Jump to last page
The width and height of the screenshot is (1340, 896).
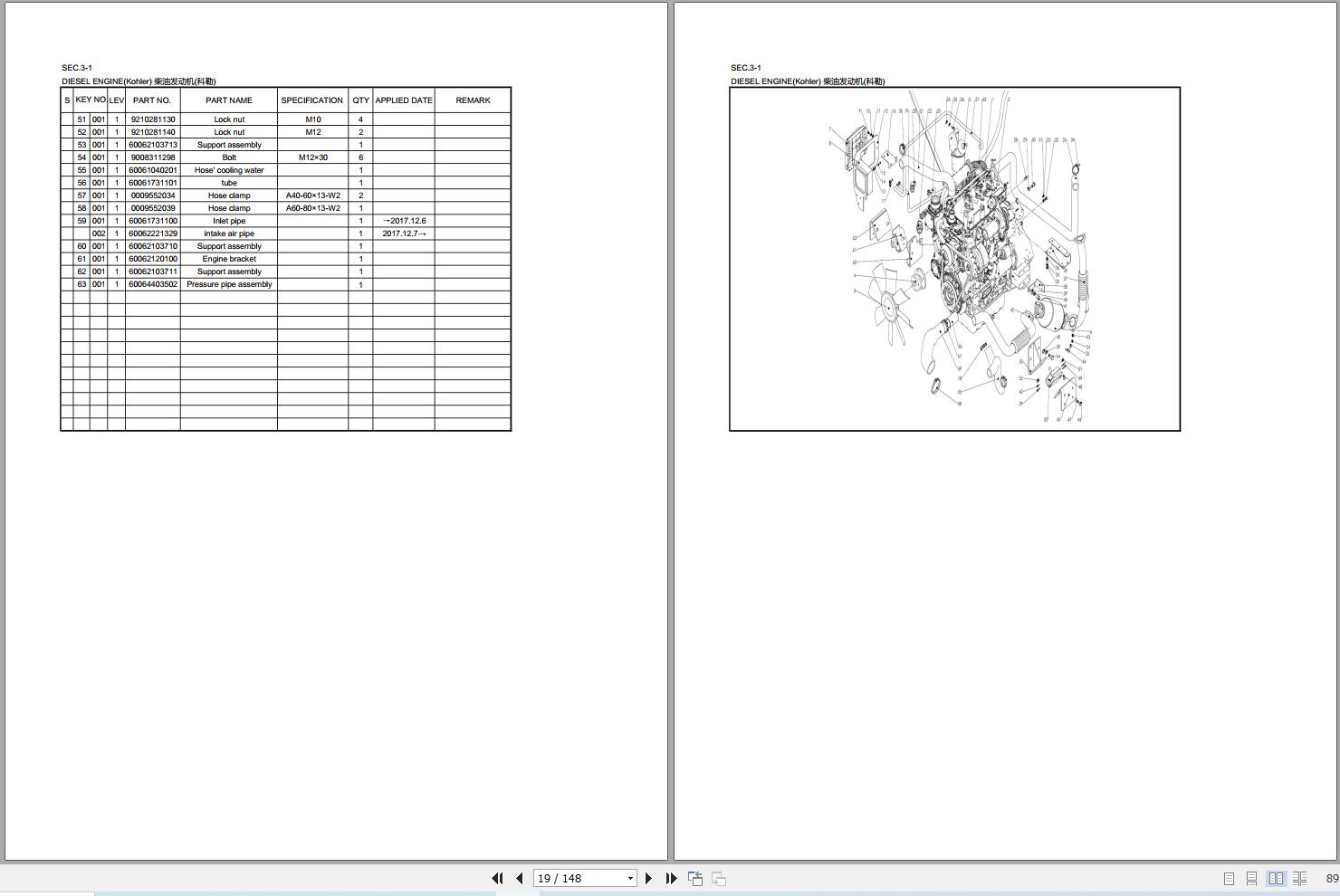671,878
